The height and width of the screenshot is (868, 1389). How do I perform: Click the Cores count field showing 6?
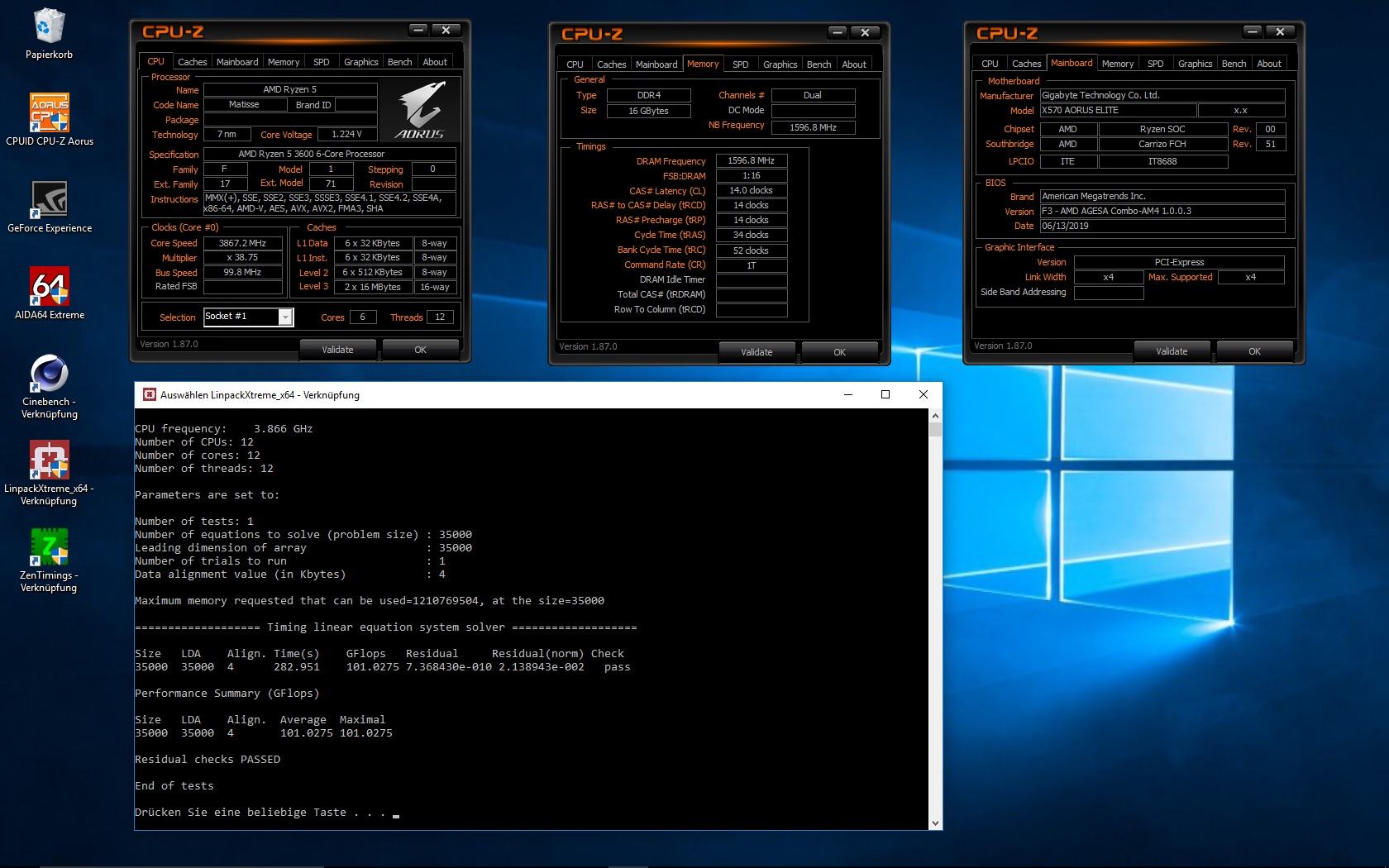363,317
